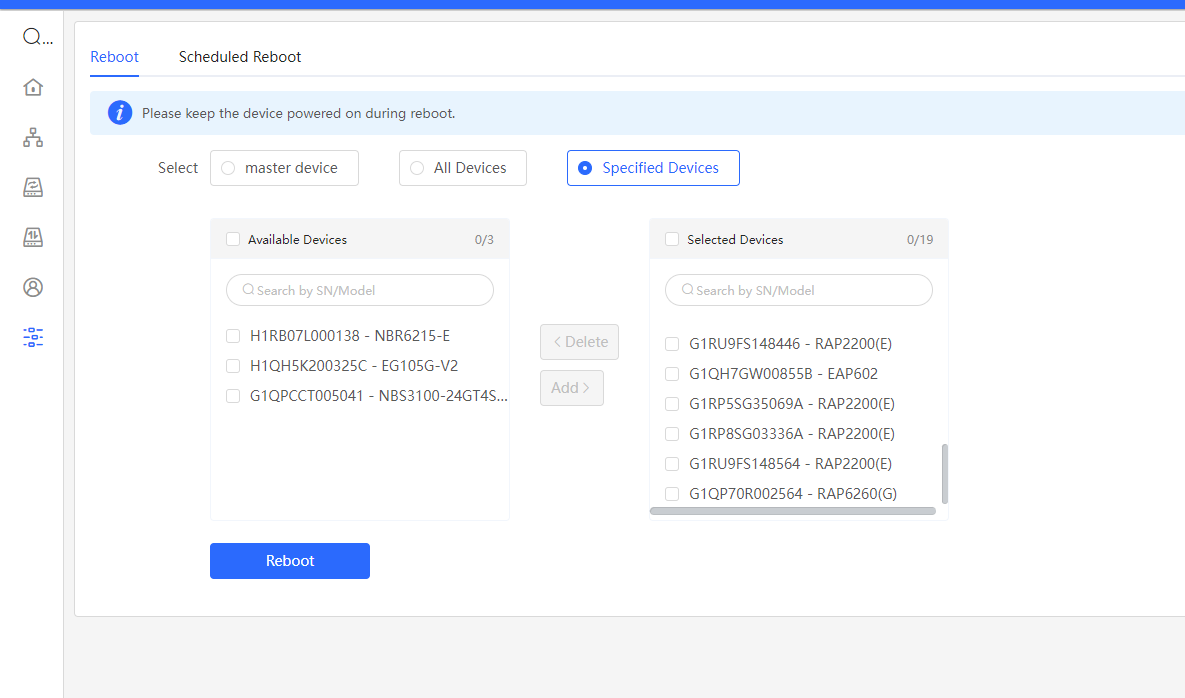Focus the Selected Devices search field
Viewport: 1185px width, 698px height.
799,290
